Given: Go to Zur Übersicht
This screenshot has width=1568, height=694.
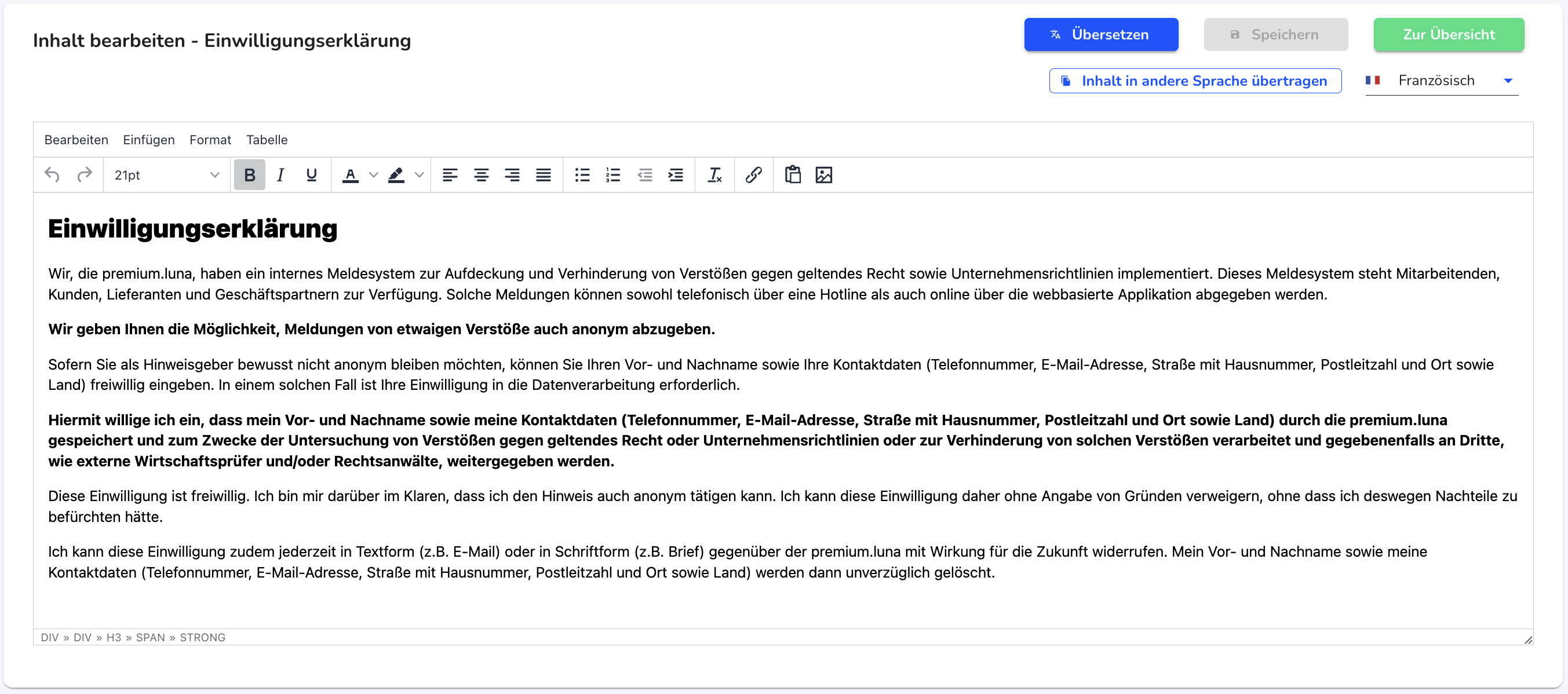Looking at the screenshot, I should click(1449, 35).
